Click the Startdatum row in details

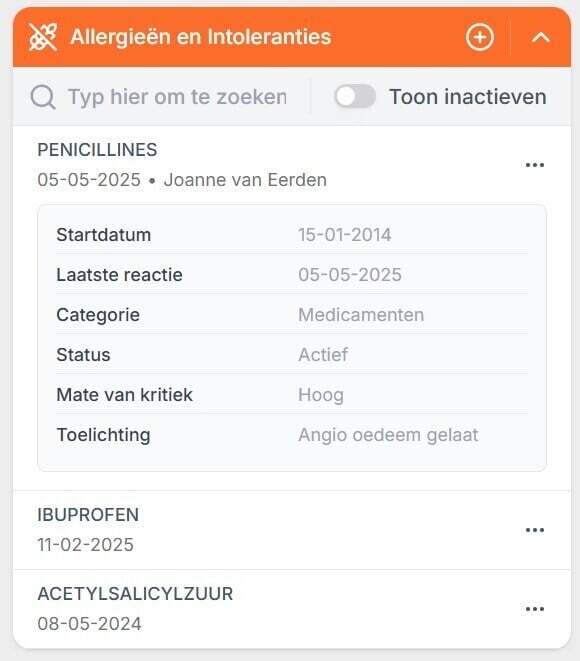click(x=292, y=235)
